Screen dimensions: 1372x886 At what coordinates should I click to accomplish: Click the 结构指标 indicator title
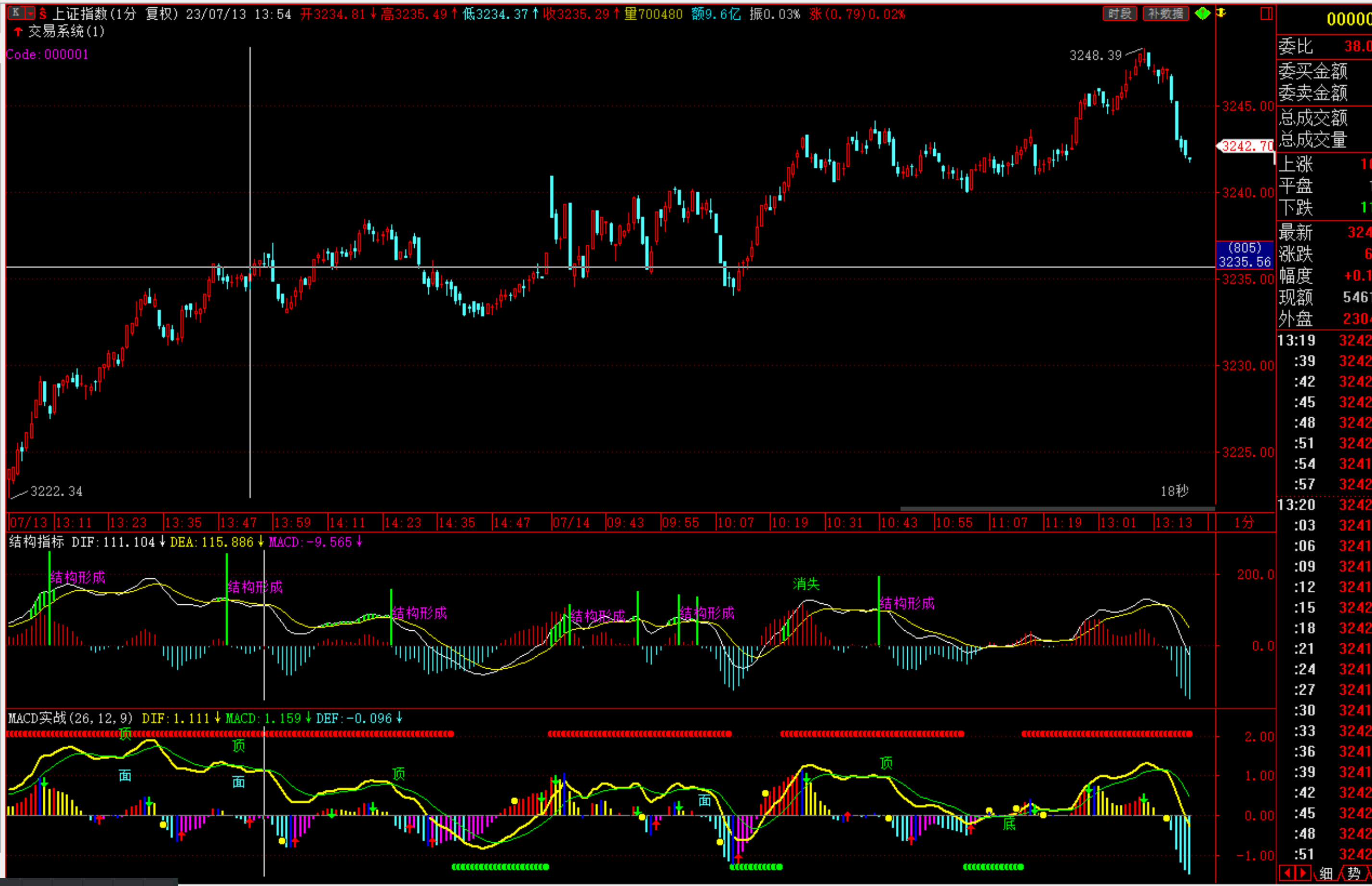click(36, 542)
